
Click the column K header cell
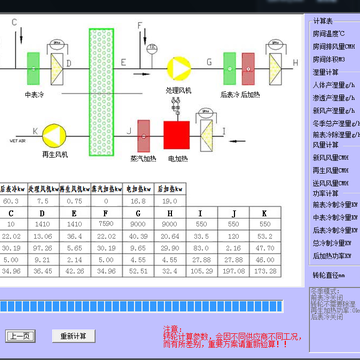(x=265, y=213)
